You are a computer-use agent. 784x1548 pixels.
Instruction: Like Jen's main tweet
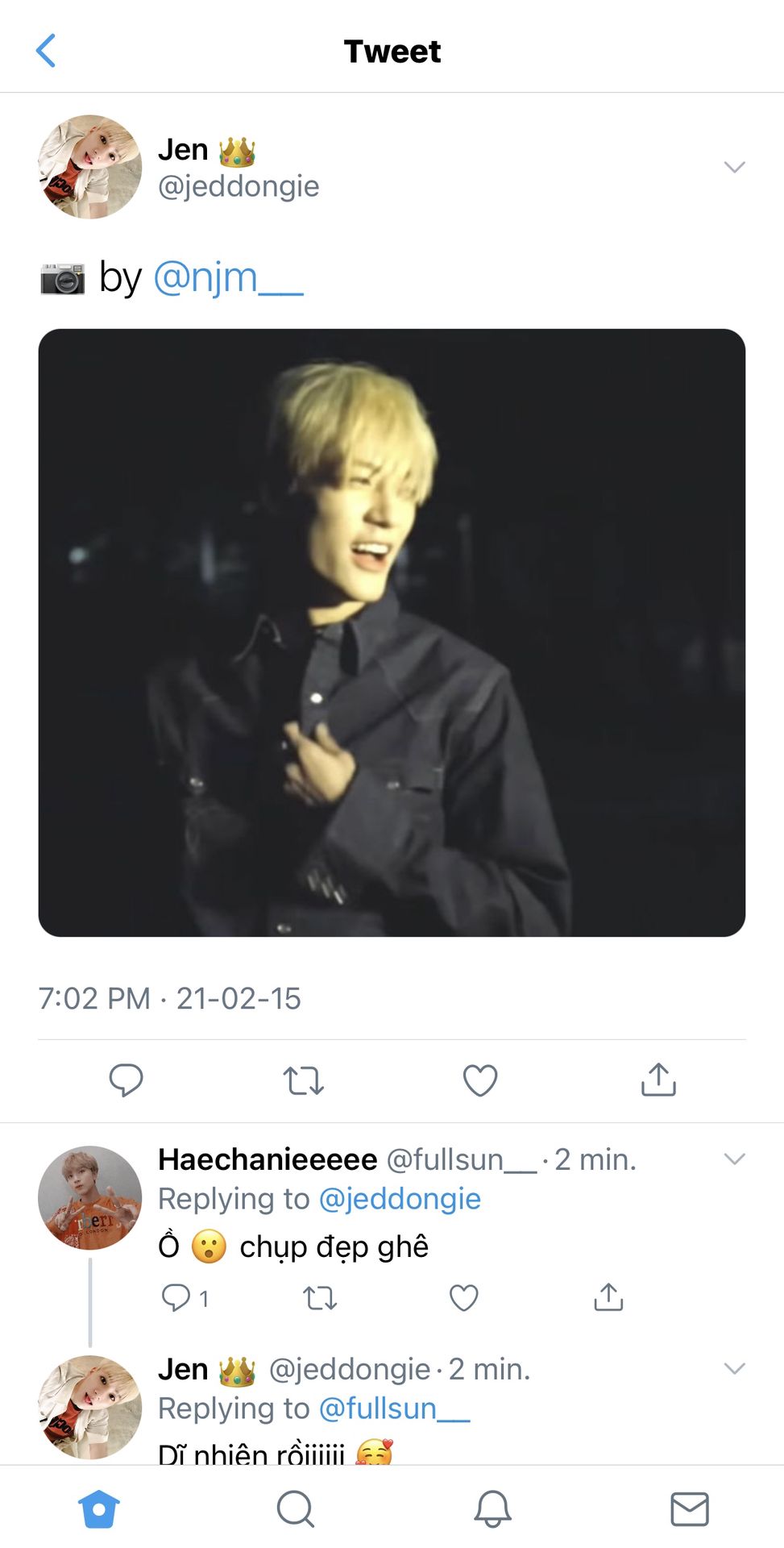(480, 1080)
